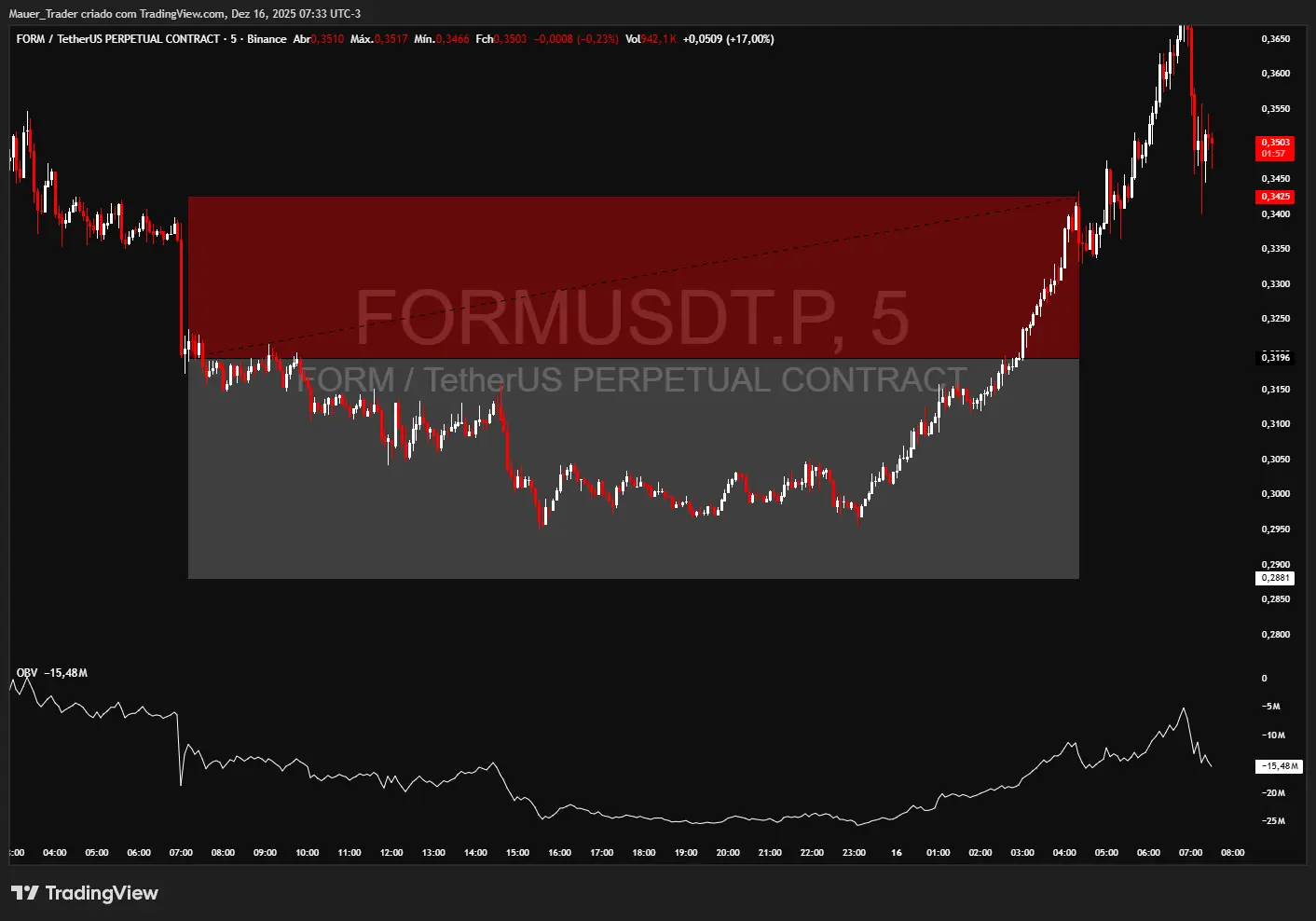This screenshot has height=921, width=1316.
Task: Click the 10:00 time axis label
Action: point(308,853)
